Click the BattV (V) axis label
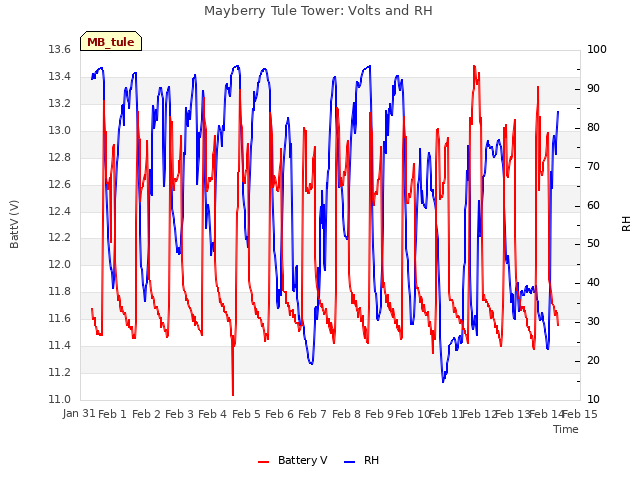The image size is (640, 480). (x=14, y=224)
